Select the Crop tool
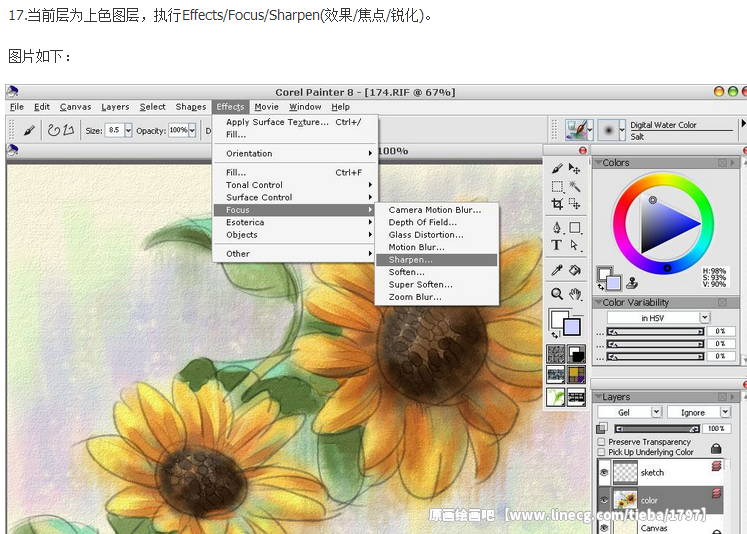This screenshot has width=747, height=534. point(557,204)
